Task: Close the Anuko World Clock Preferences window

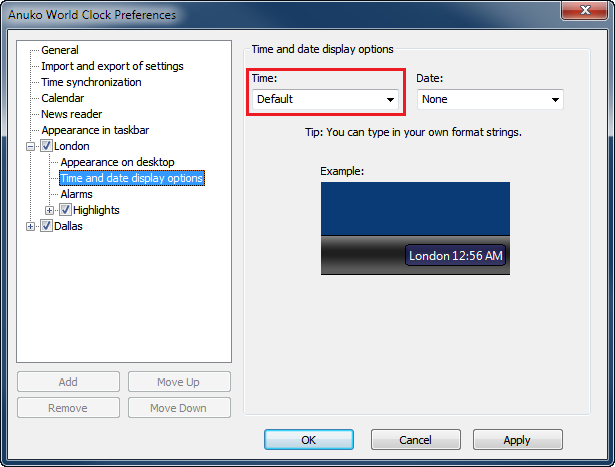Action: (584, 10)
